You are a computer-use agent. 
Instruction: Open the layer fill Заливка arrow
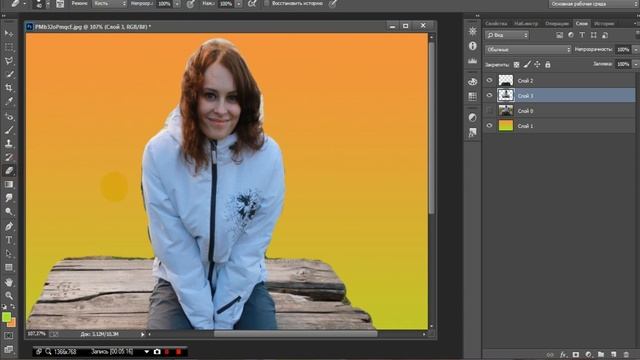pyautogui.click(x=635, y=64)
